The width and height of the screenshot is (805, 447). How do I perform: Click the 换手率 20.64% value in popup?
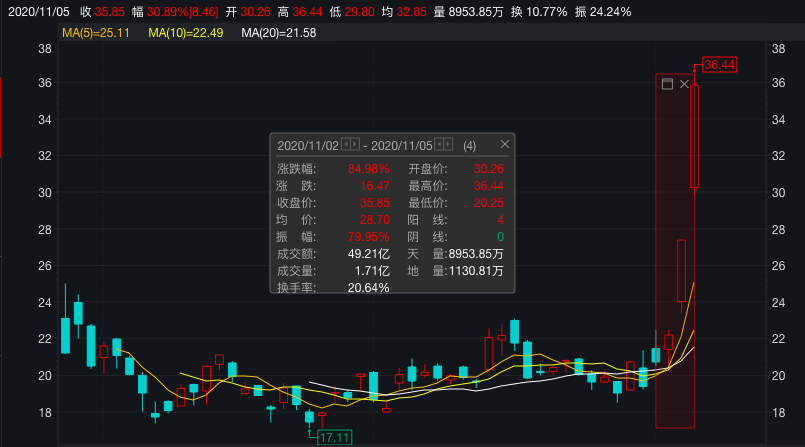click(368, 288)
